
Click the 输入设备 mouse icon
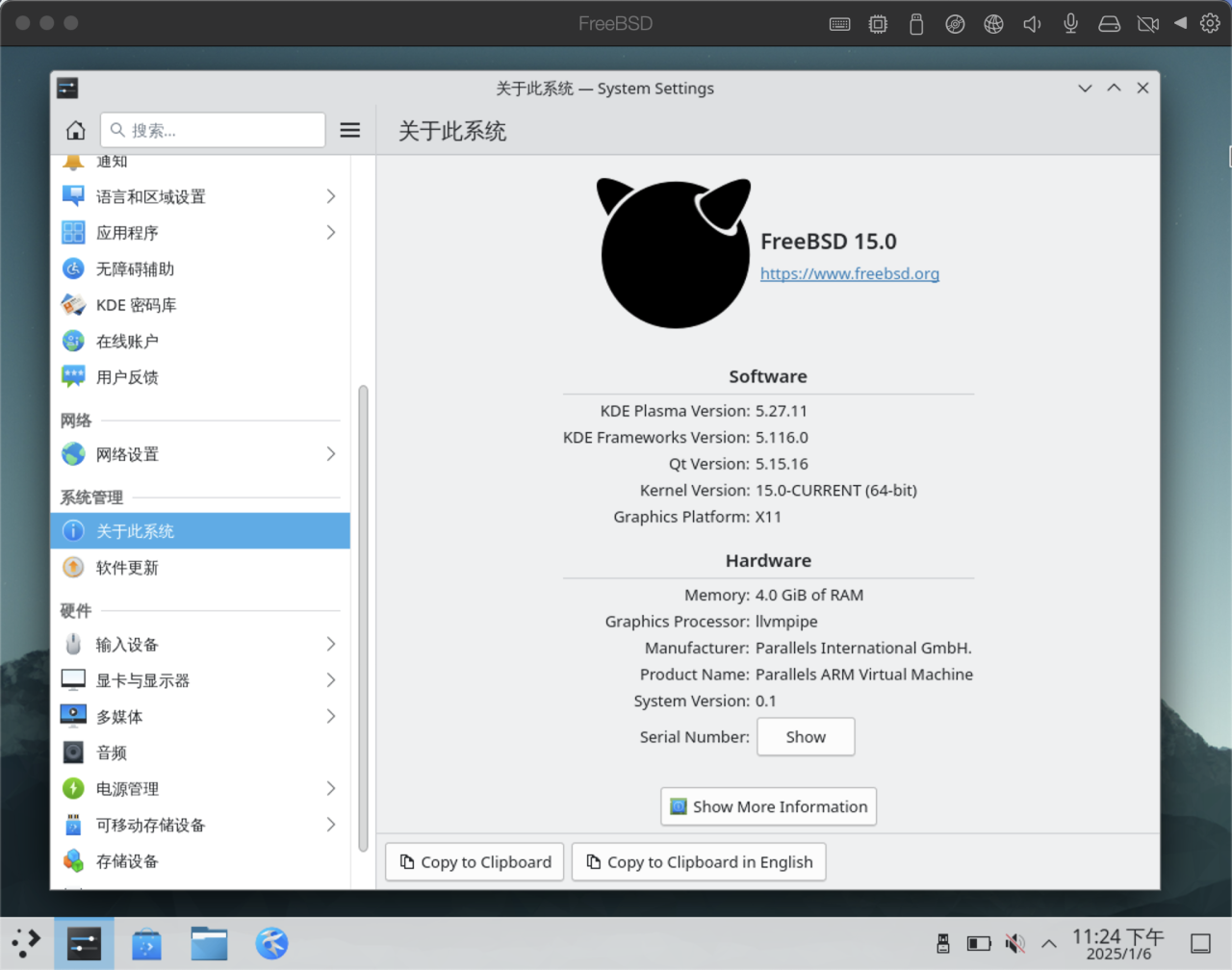pos(73,645)
